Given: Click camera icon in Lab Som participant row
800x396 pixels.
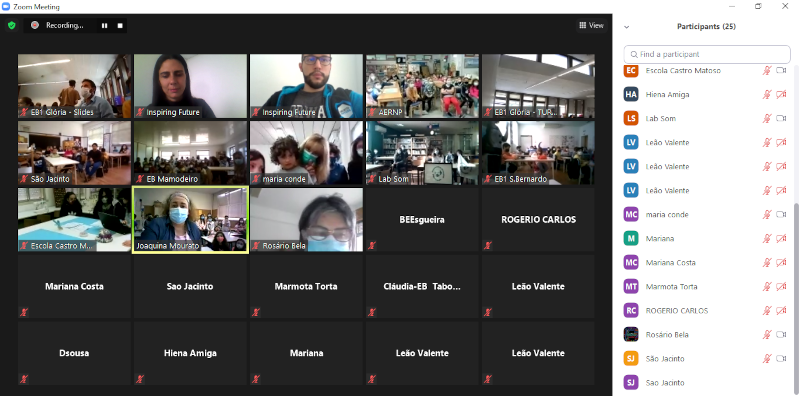Looking at the screenshot, I should coord(781,118).
